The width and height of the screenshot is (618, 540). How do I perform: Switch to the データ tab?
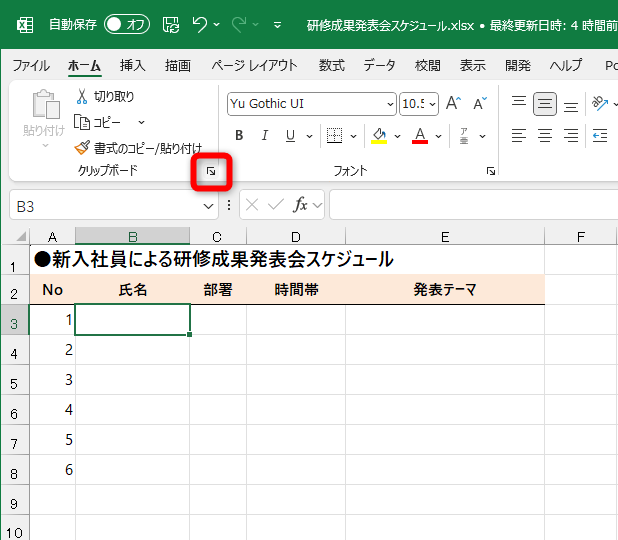[x=379, y=65]
